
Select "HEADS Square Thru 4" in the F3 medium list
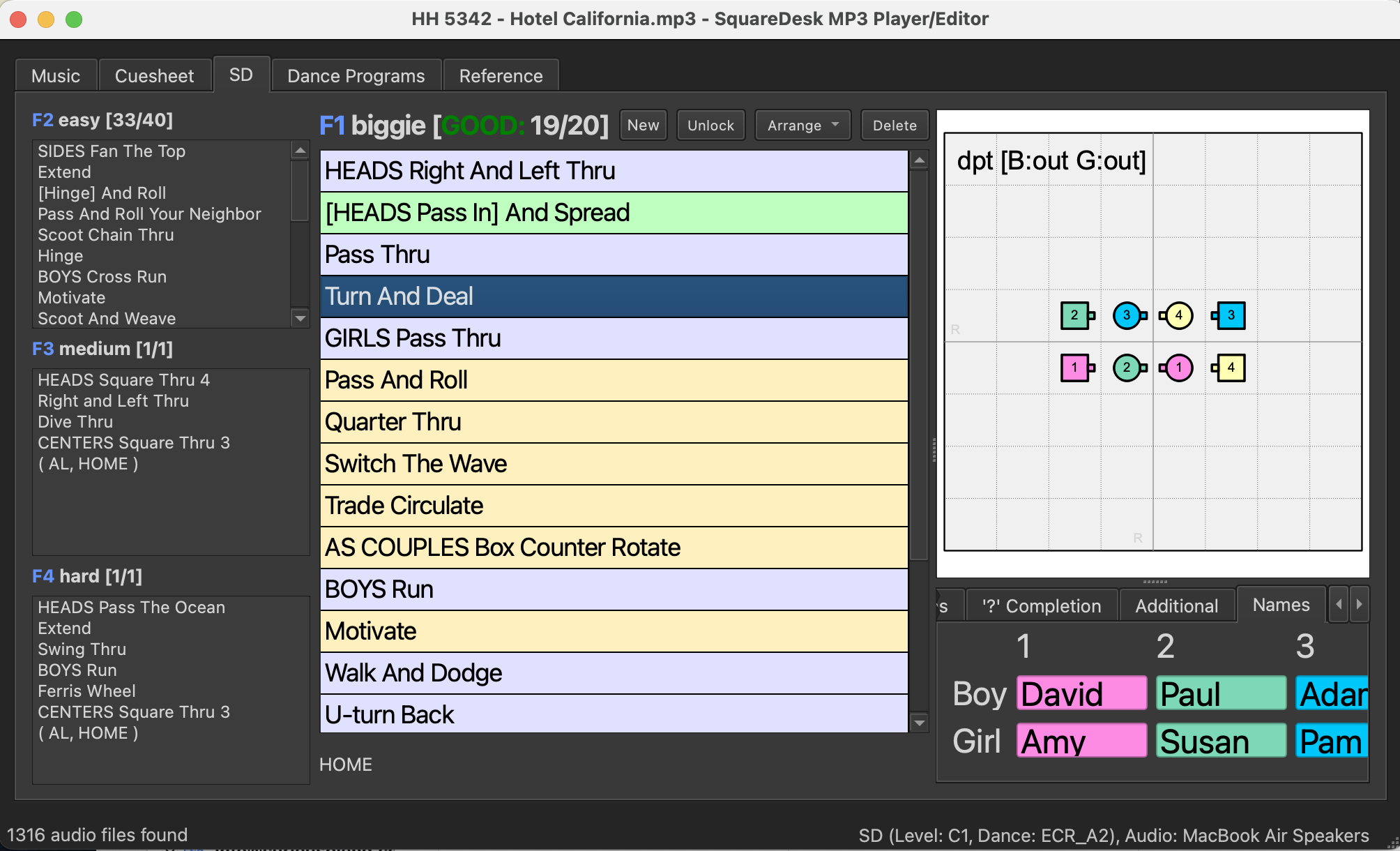tap(123, 380)
